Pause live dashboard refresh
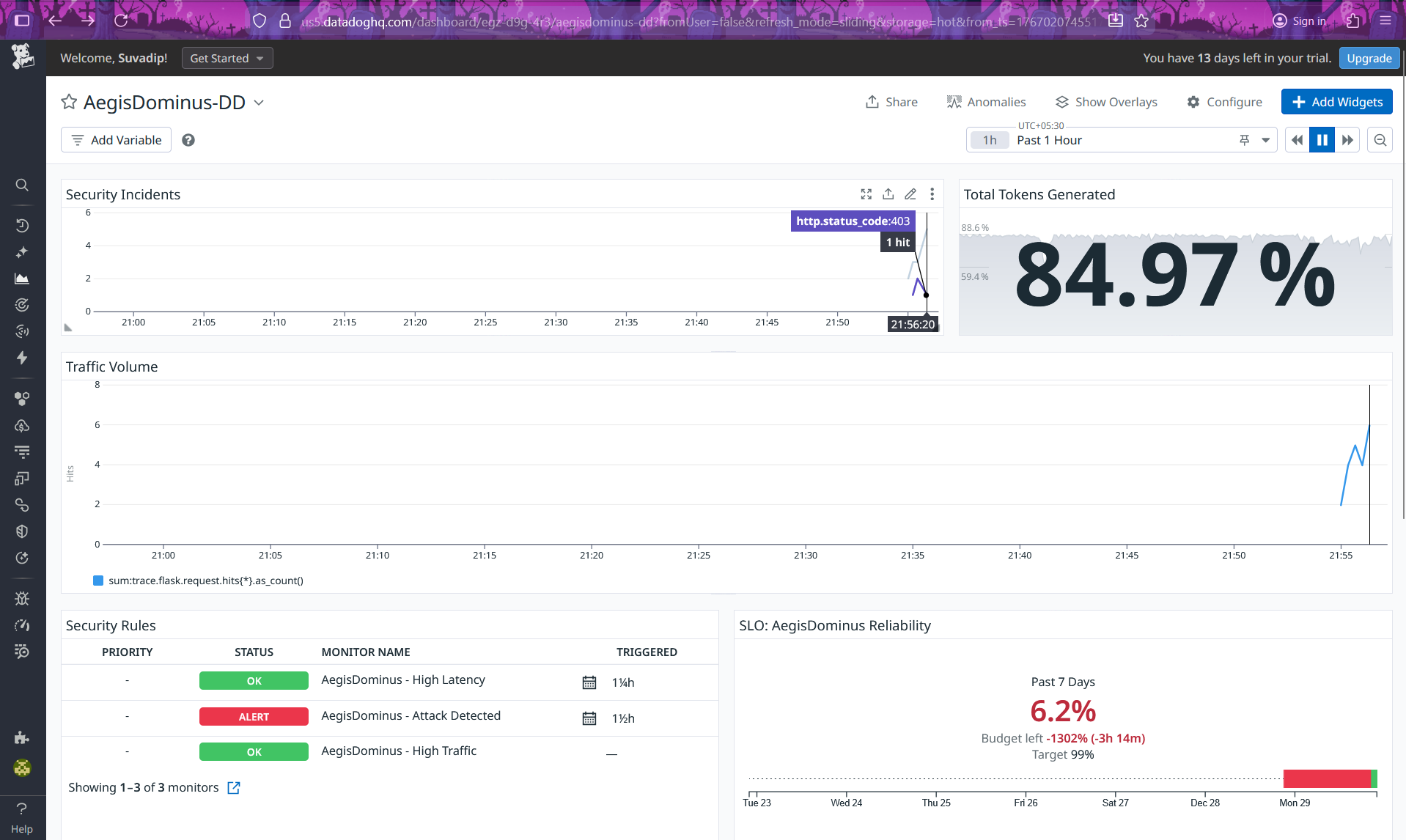The image size is (1406, 840). point(1322,140)
